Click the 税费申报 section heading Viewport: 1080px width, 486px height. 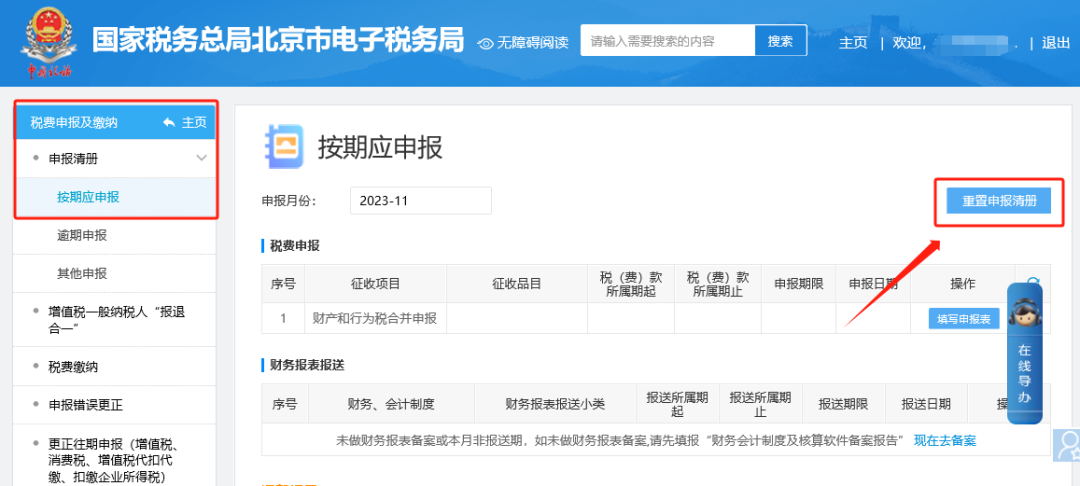294,246
